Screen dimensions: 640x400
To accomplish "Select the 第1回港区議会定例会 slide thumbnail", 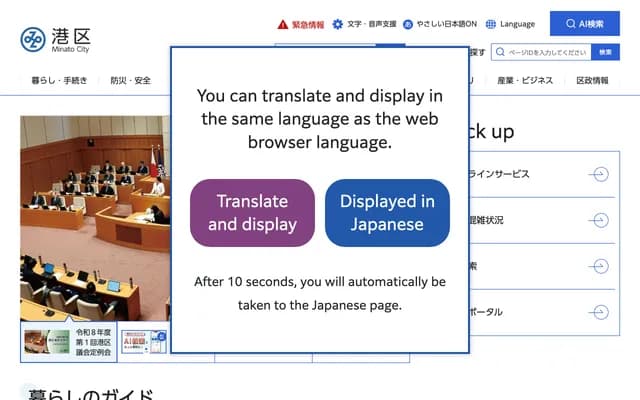I will click(x=68, y=341).
